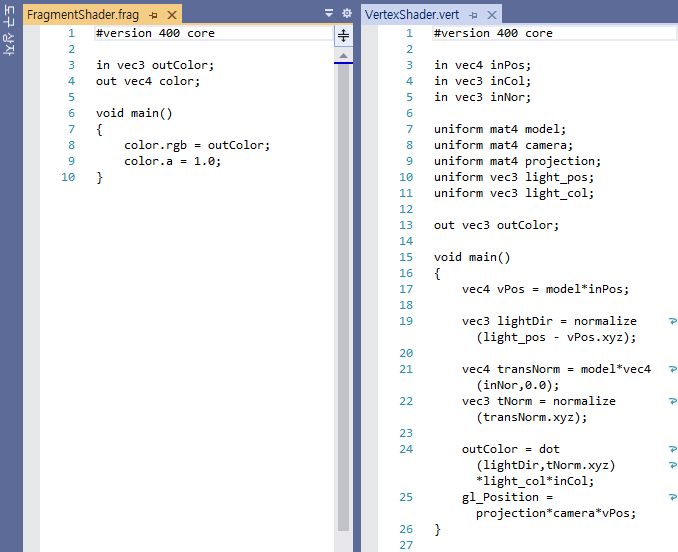Click line number 27 in vertex shader
678x552 pixels.
pos(406,545)
